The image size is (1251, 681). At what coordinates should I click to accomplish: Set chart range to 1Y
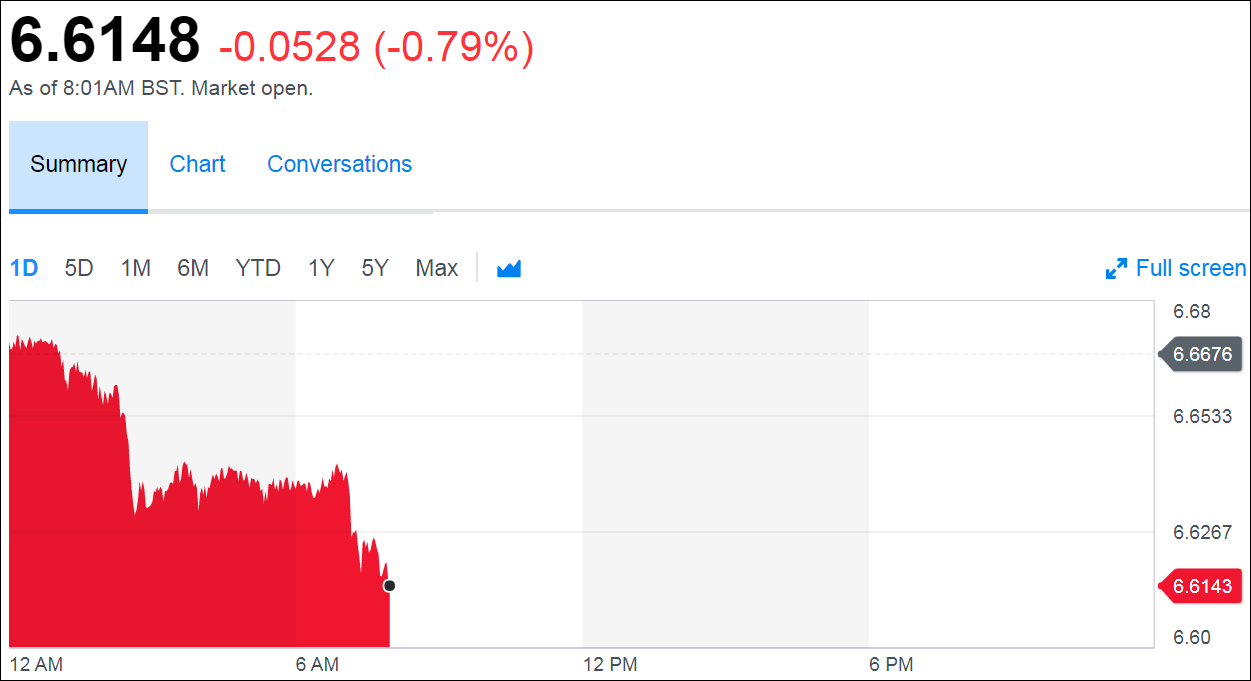click(321, 268)
